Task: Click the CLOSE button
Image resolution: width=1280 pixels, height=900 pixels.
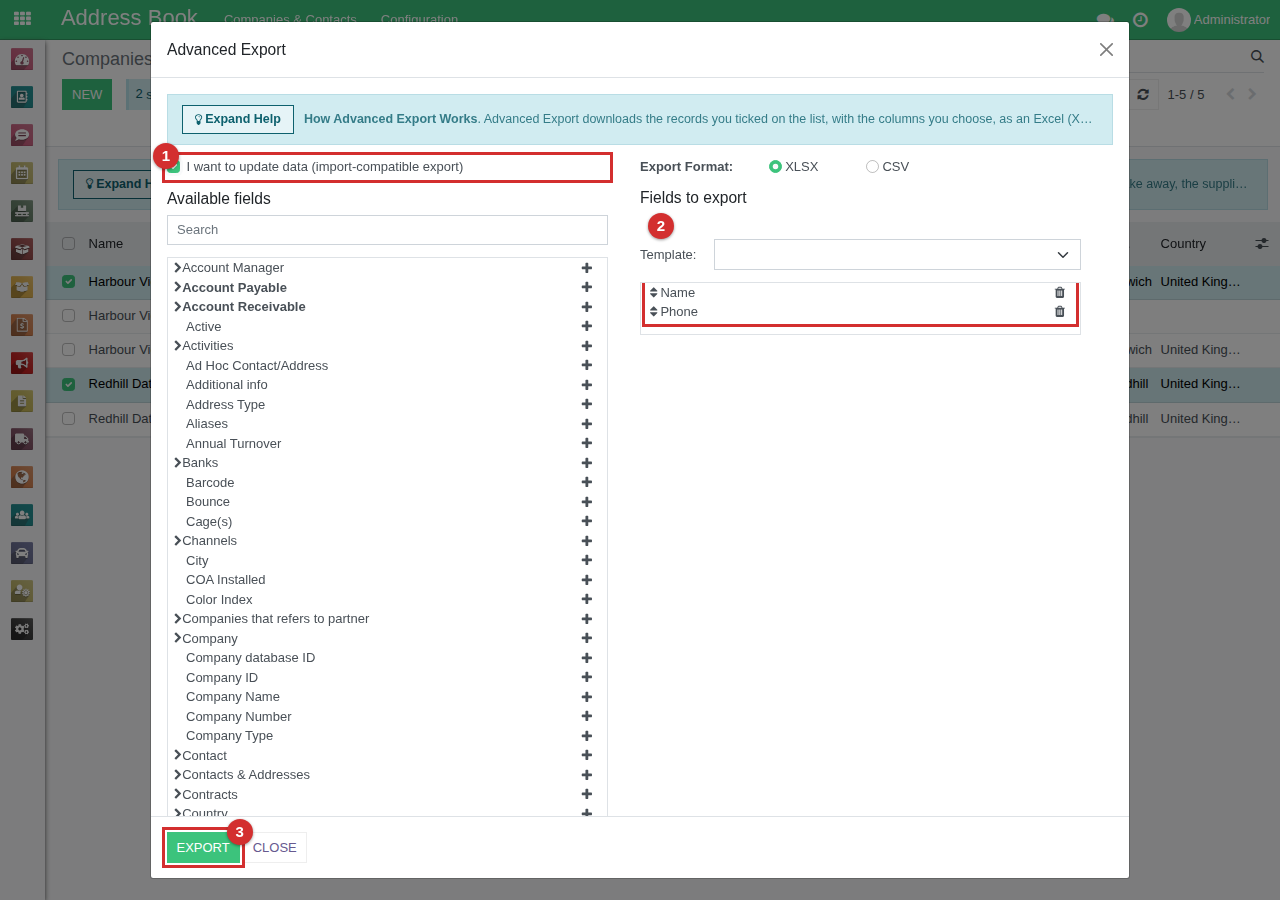Action: point(274,847)
